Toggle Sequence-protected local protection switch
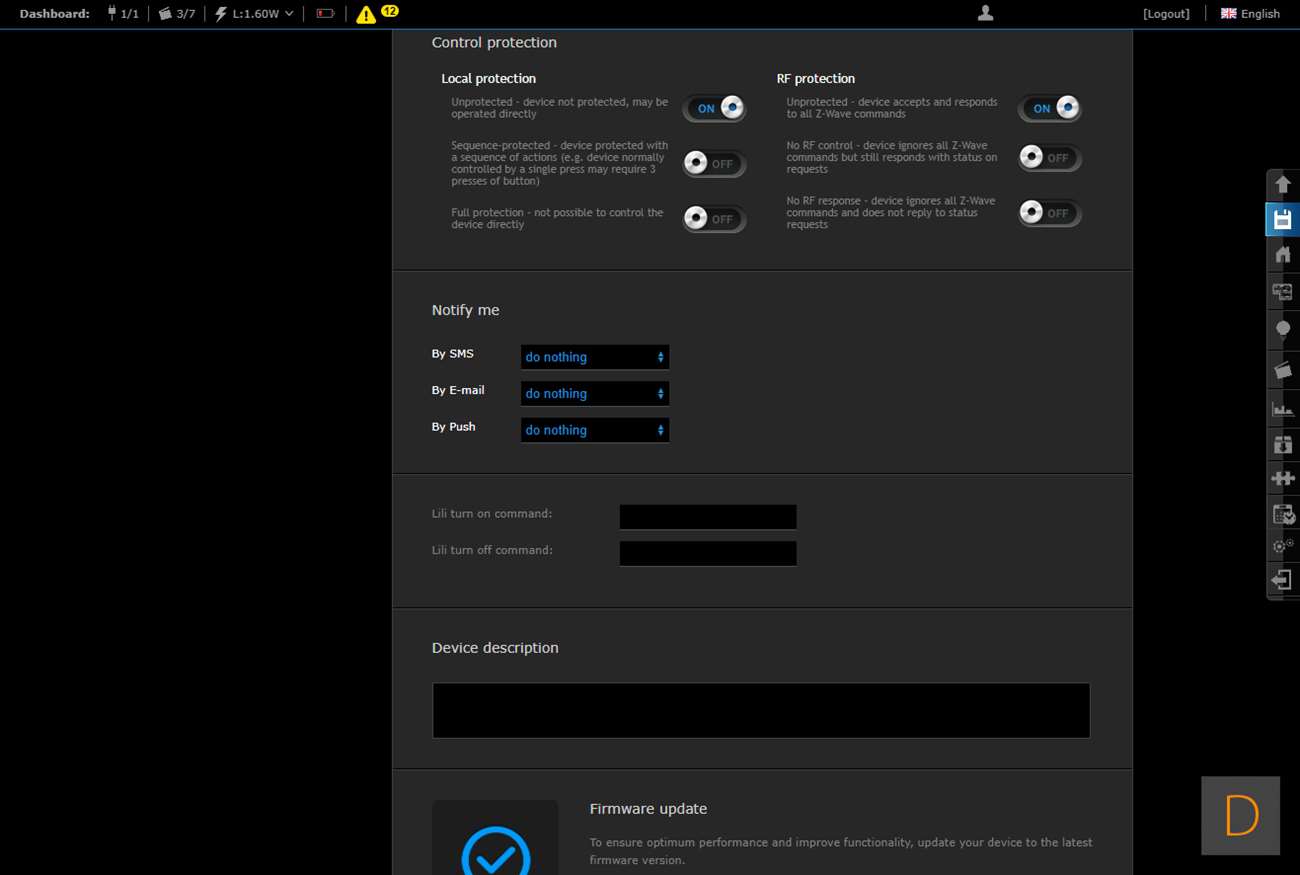This screenshot has height=875, width=1300. coord(714,163)
